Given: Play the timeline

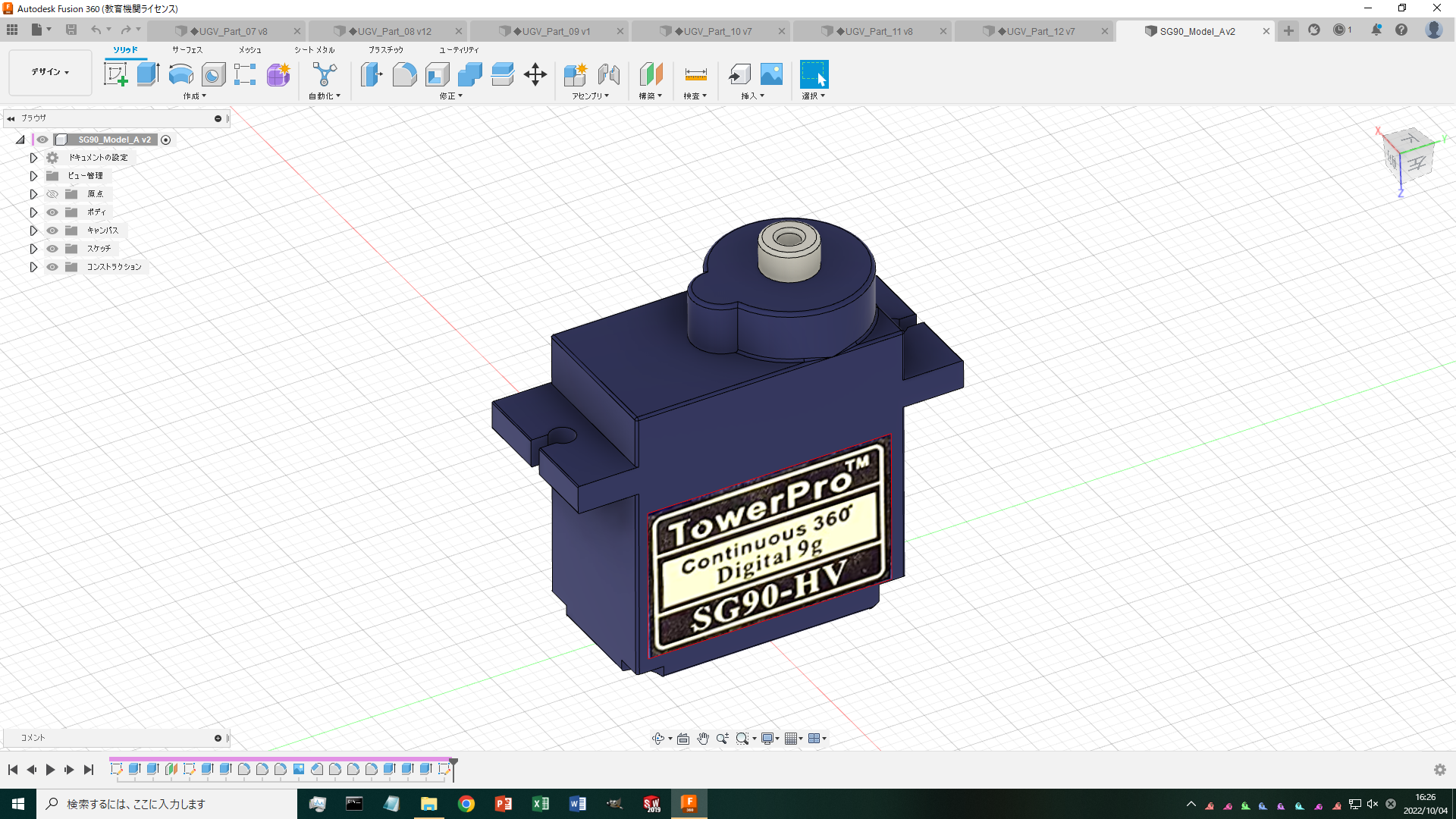Looking at the screenshot, I should [50, 770].
